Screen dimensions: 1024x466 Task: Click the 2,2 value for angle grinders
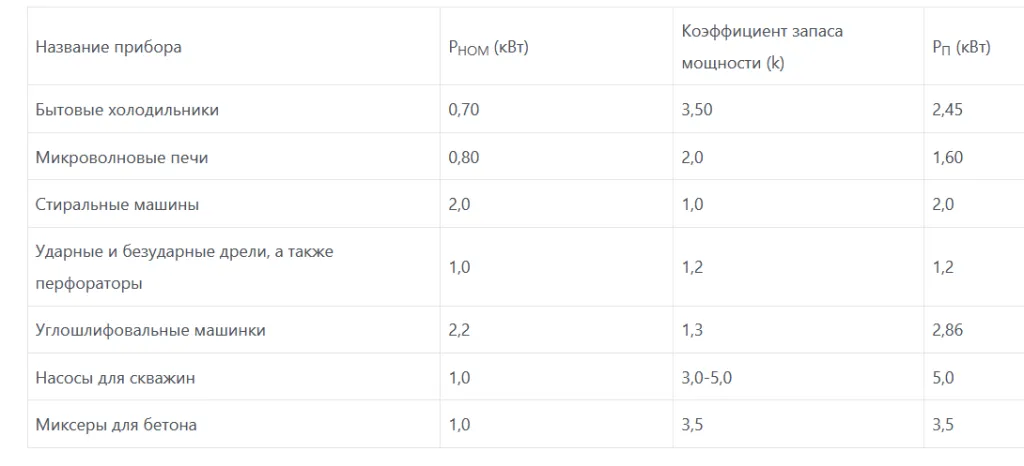tap(459, 330)
